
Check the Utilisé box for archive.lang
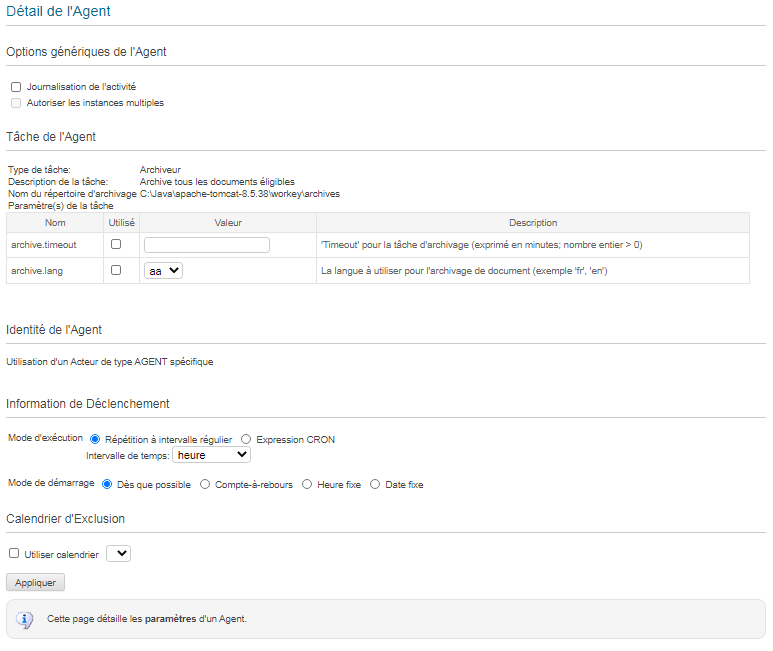click(116, 270)
